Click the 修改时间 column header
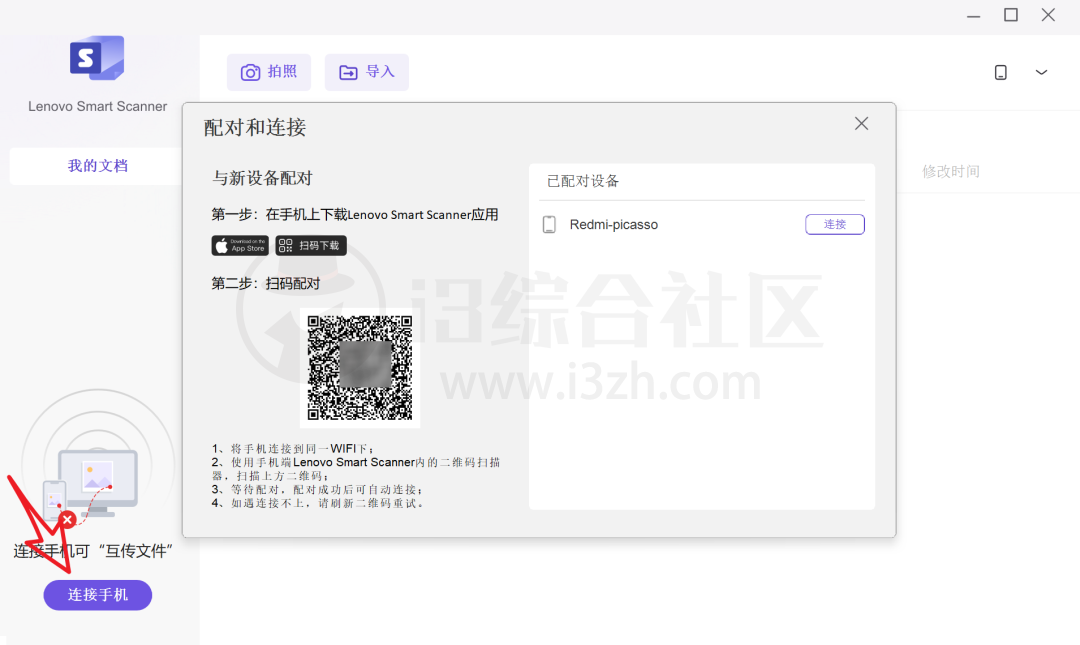Viewport: 1080px width, 645px height. (951, 172)
